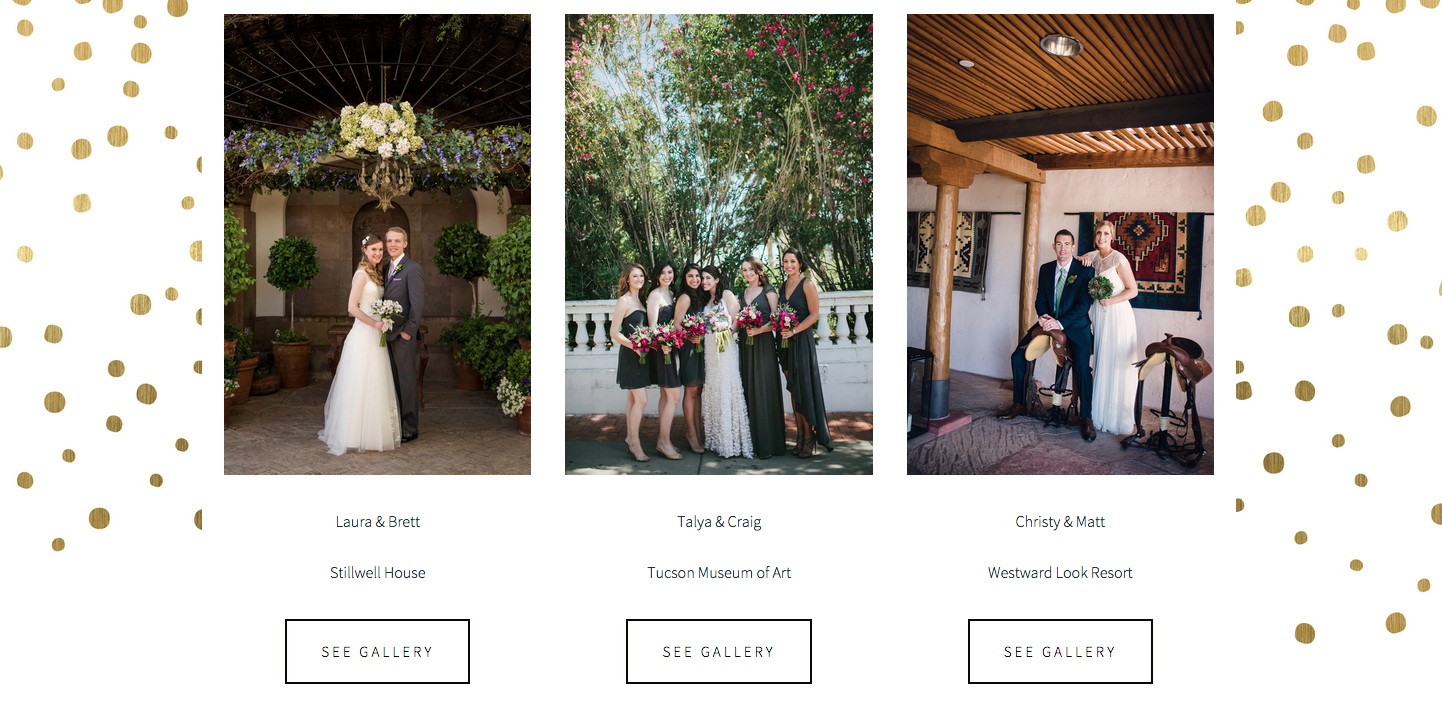Select the Talya & Craig caption
Image resolution: width=1442 pixels, height=701 pixels.
(x=719, y=522)
